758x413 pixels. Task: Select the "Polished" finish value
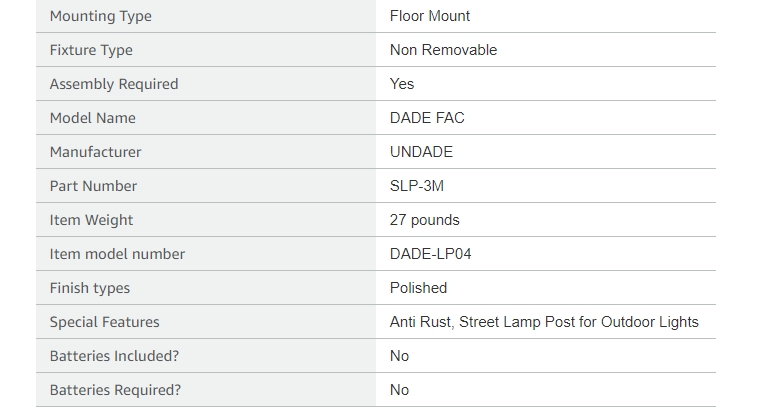tap(418, 288)
